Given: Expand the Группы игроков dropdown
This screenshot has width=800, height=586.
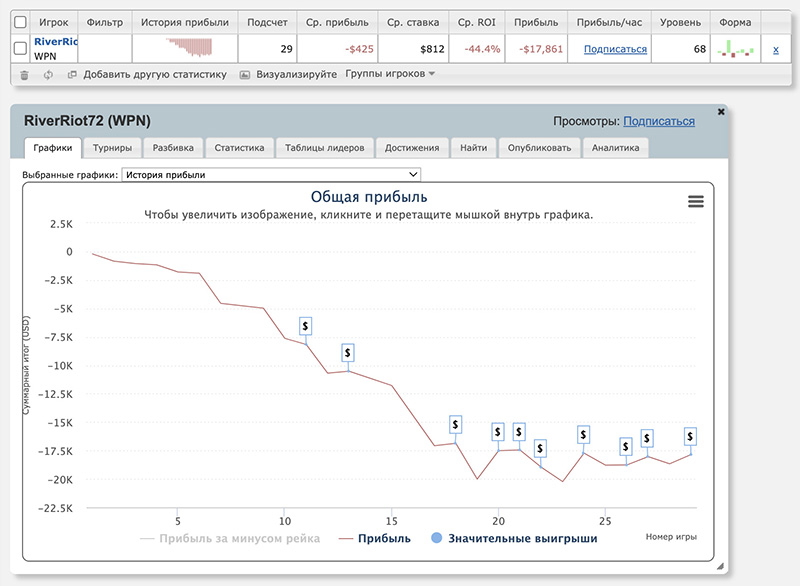Looking at the screenshot, I should click(x=390, y=74).
